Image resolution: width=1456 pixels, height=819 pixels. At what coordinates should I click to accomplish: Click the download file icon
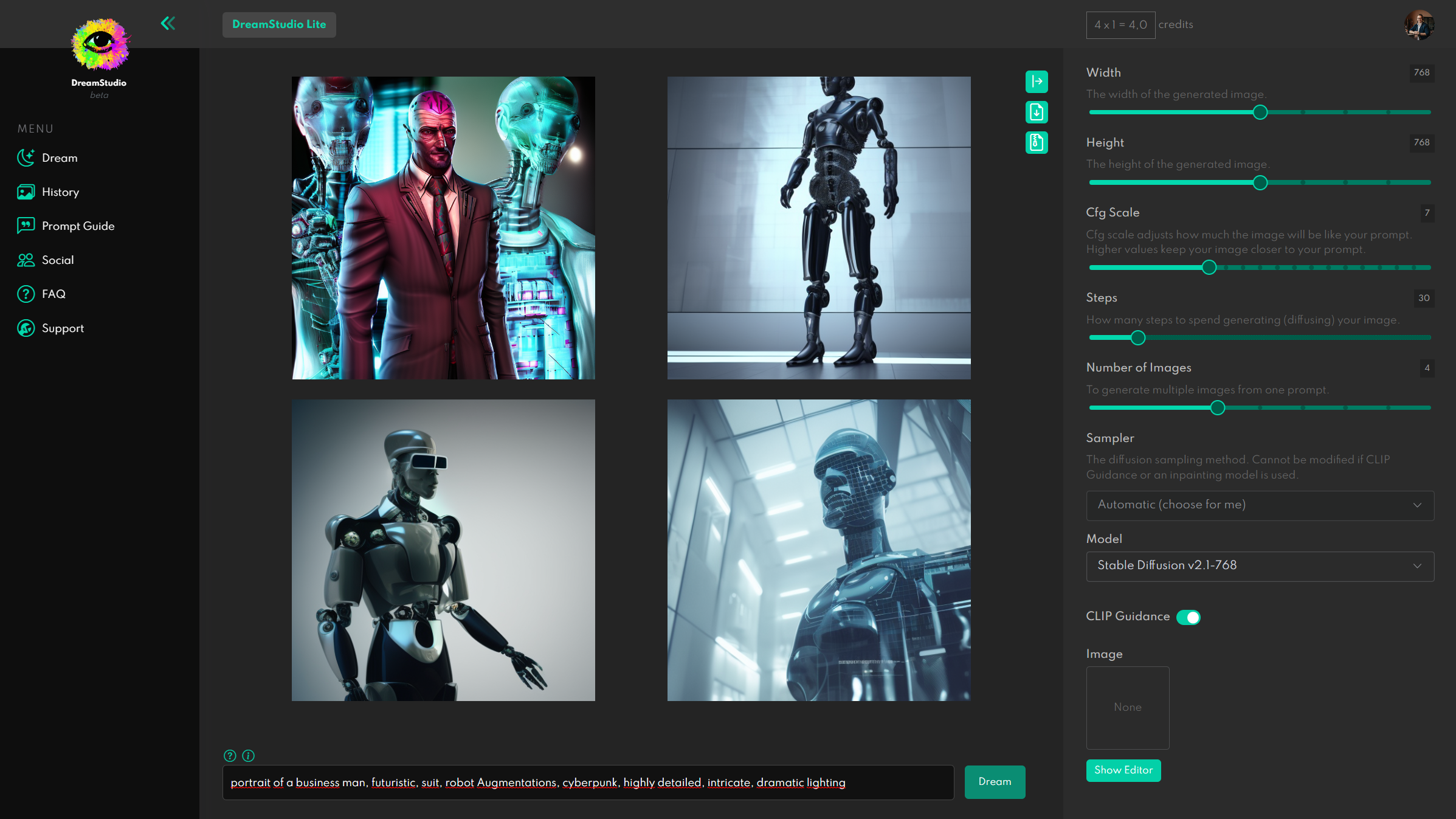tap(1037, 112)
